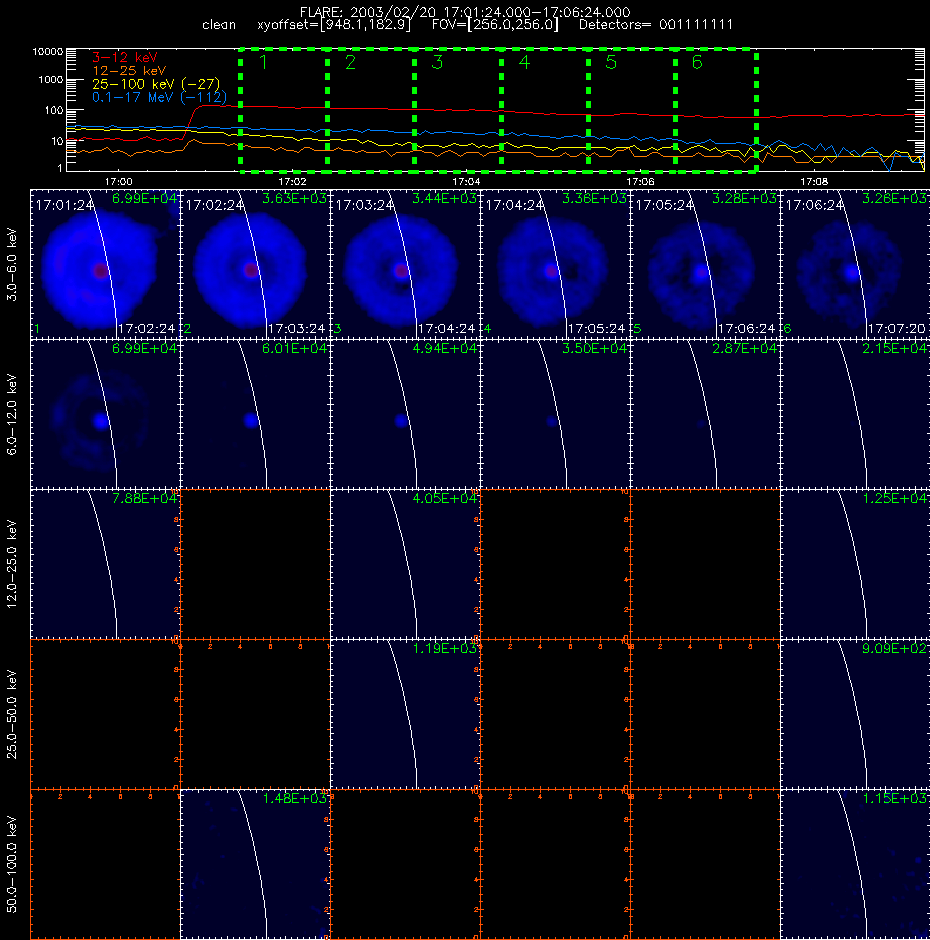
Task: Click the red flare core in 3-6 keV image starting 17:01:24
Action: [x=101, y=271]
